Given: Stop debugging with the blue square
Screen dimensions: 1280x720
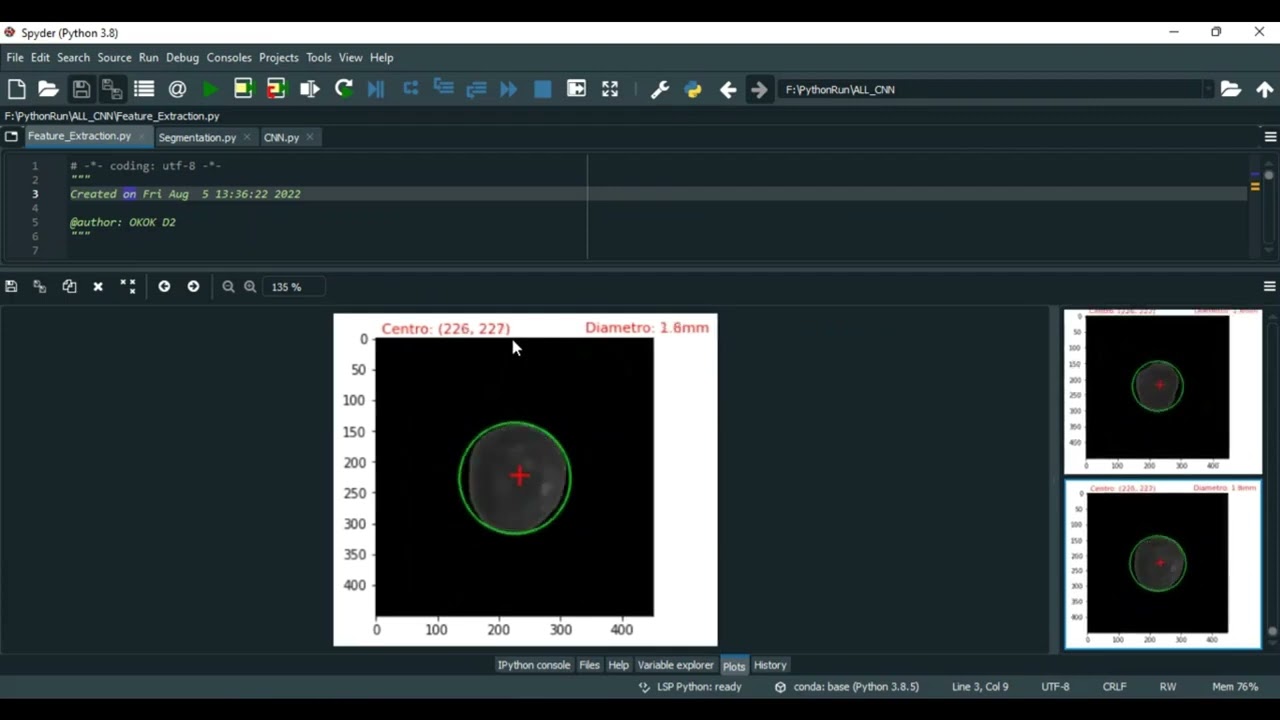Looking at the screenshot, I should coord(542,89).
